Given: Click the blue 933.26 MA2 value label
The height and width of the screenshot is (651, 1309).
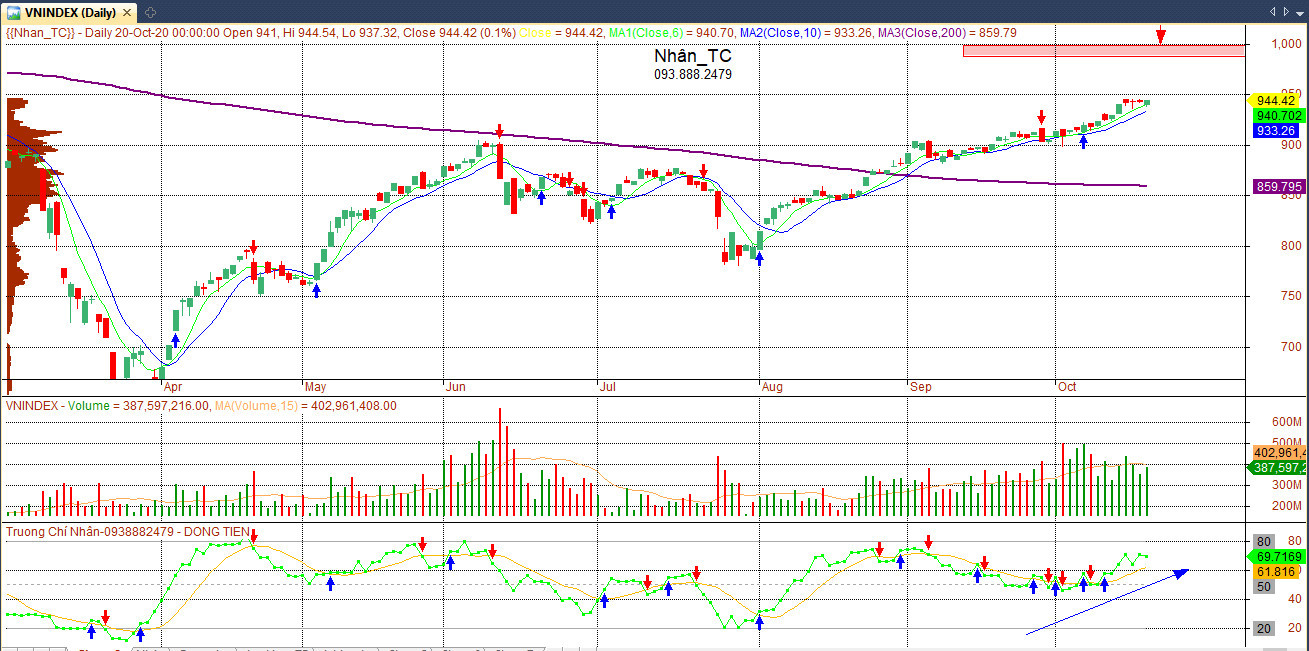Looking at the screenshot, I should 1276,130.
